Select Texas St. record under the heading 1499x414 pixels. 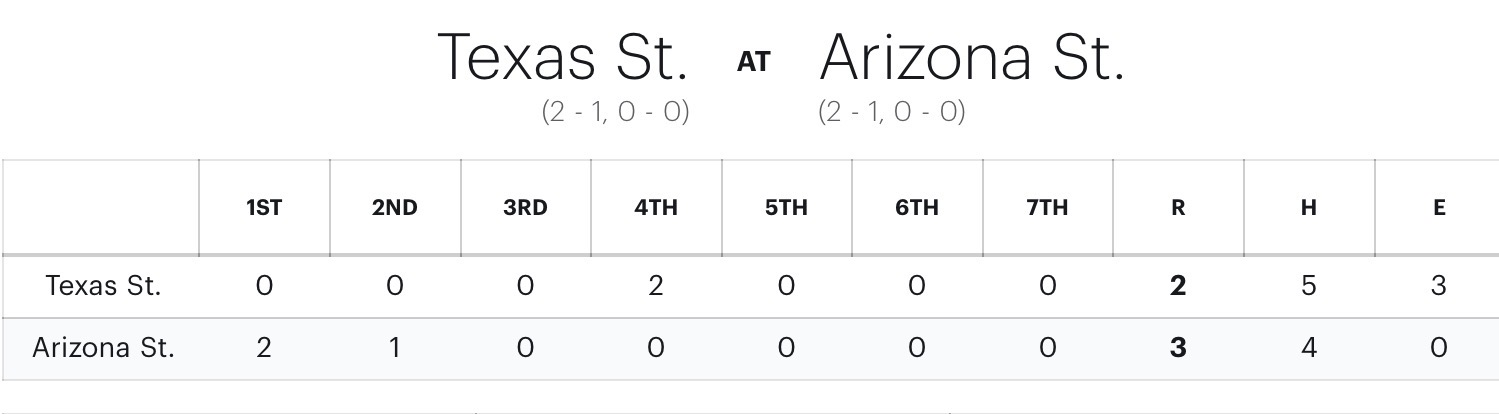pyautogui.click(x=615, y=111)
